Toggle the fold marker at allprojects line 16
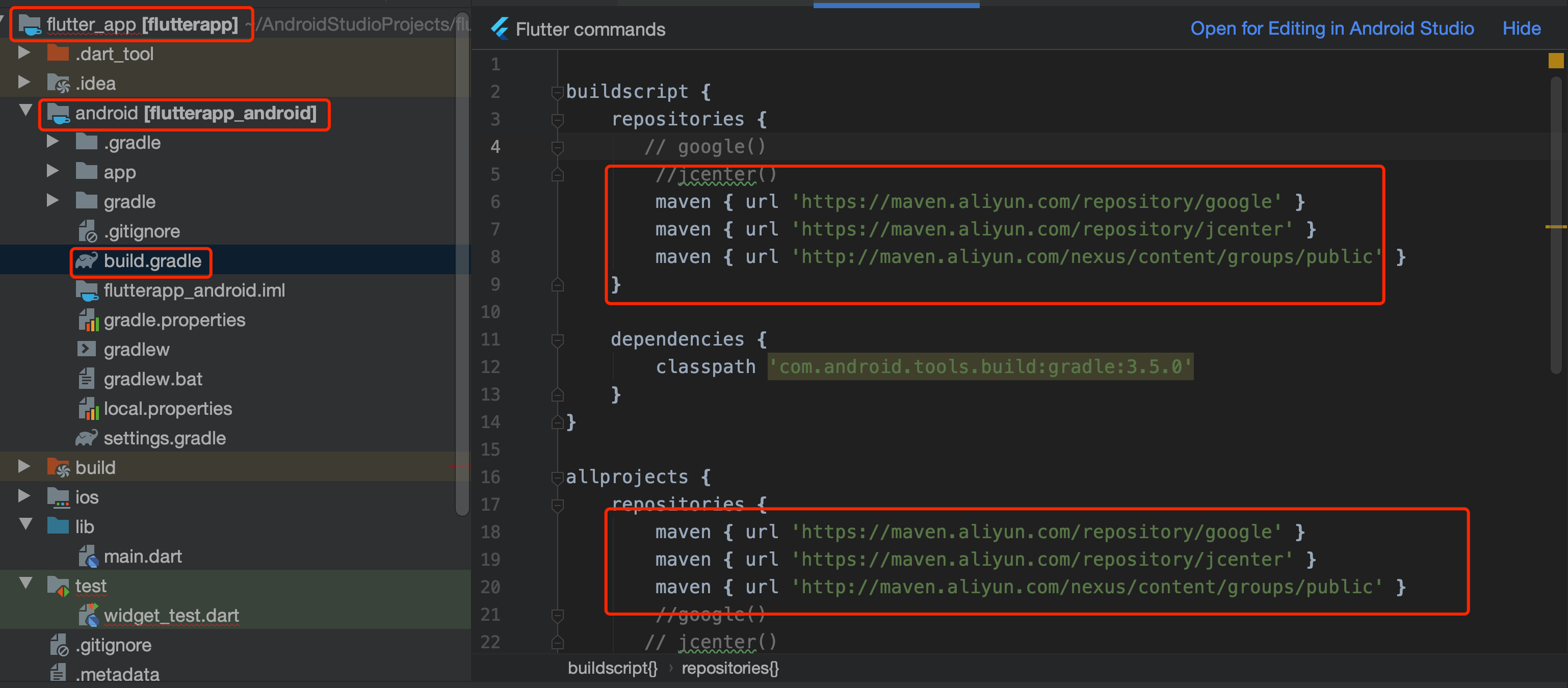Screen dimensions: 1568x688 coord(557,478)
